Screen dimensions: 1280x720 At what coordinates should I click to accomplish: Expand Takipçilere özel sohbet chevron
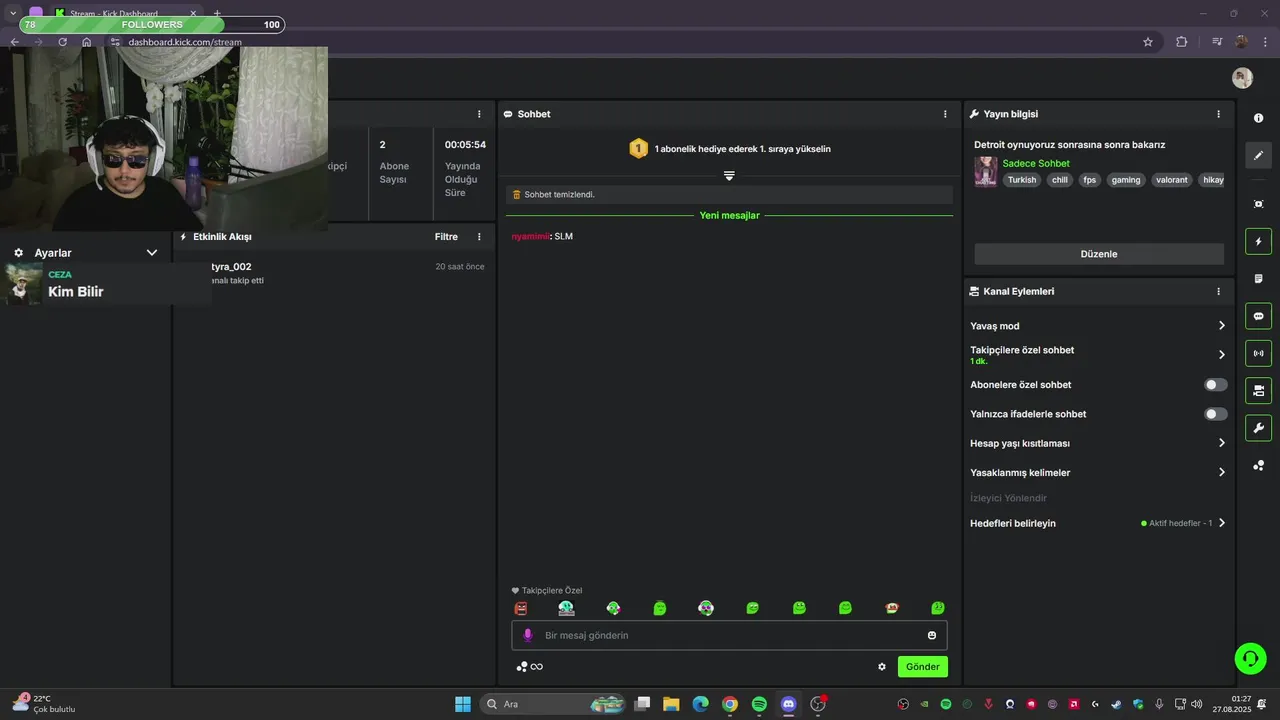click(1221, 355)
